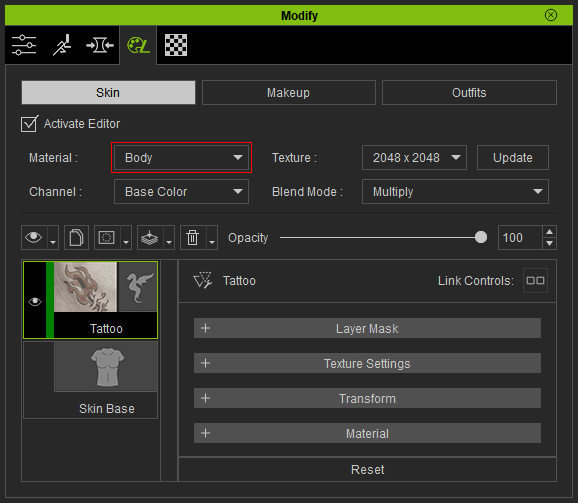Click the Reset button
The height and width of the screenshot is (503, 578).
(368, 469)
